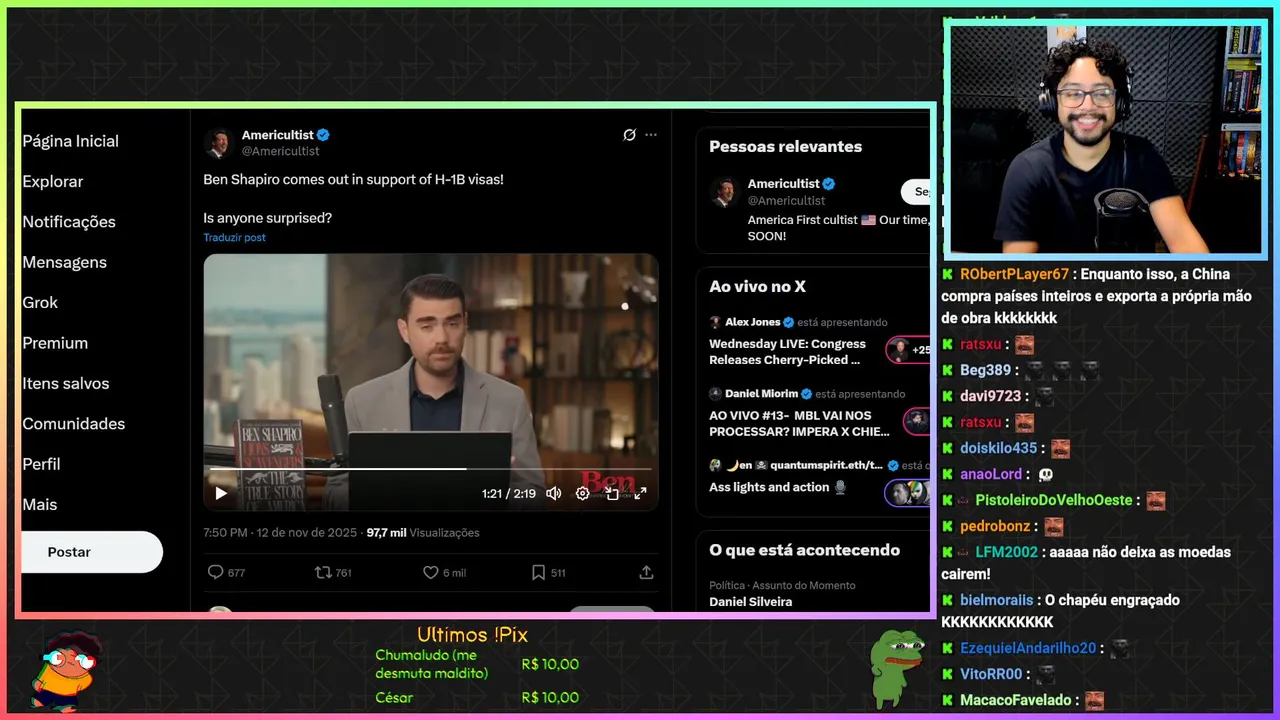Open Notificações
The height and width of the screenshot is (720, 1280).
[x=69, y=222]
